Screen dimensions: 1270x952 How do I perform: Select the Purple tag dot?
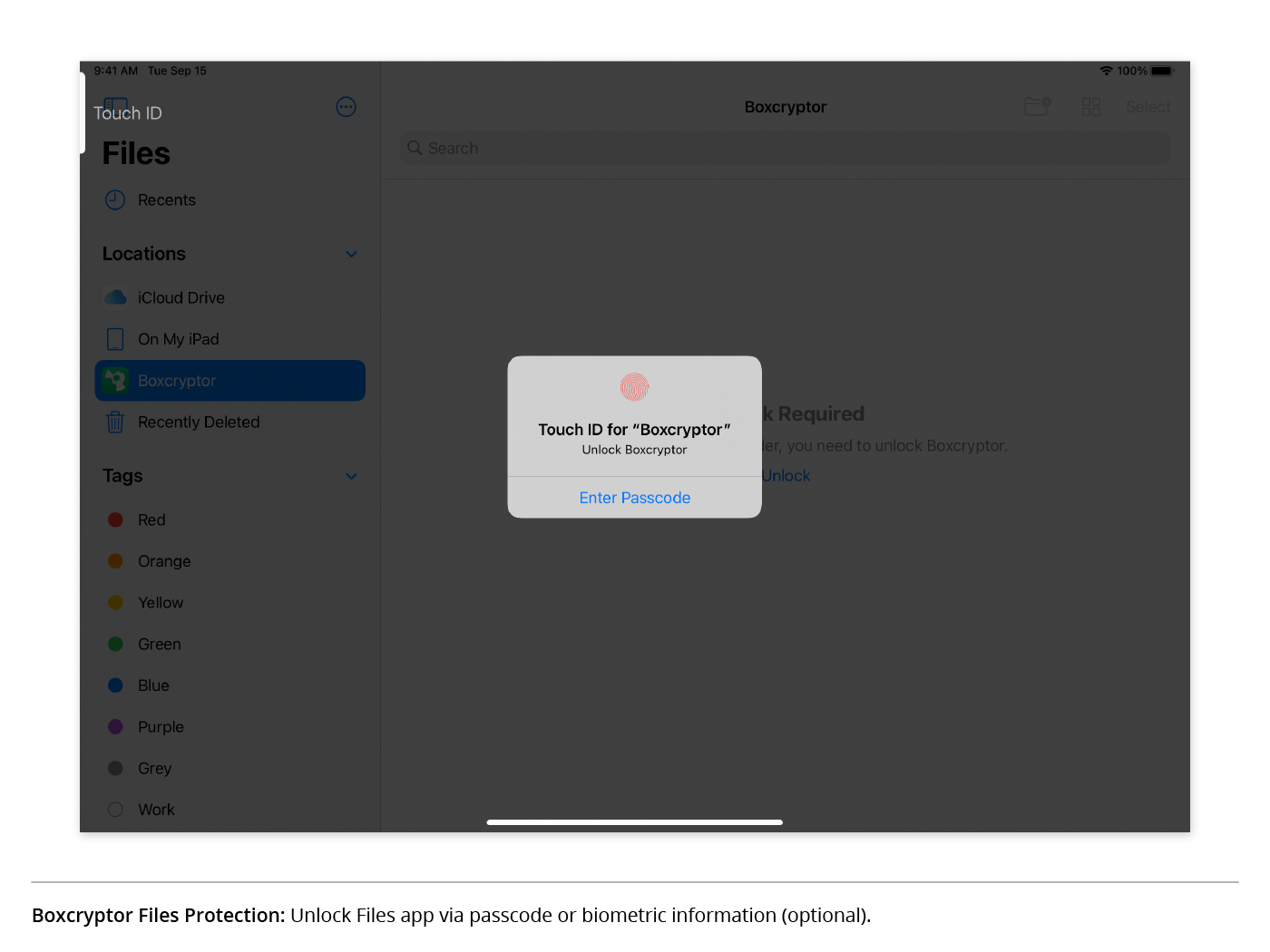coord(115,726)
